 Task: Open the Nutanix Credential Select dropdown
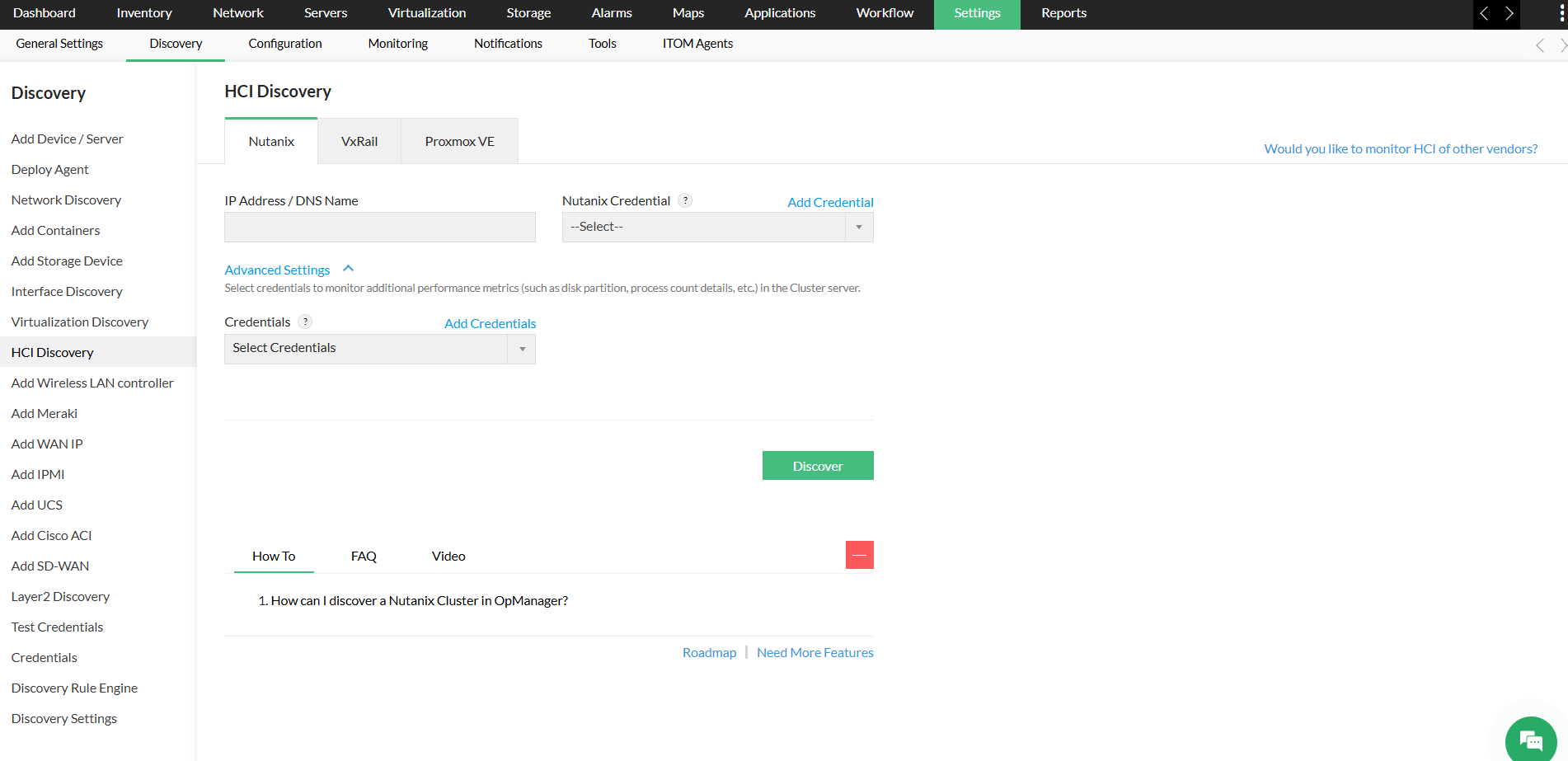pos(858,227)
